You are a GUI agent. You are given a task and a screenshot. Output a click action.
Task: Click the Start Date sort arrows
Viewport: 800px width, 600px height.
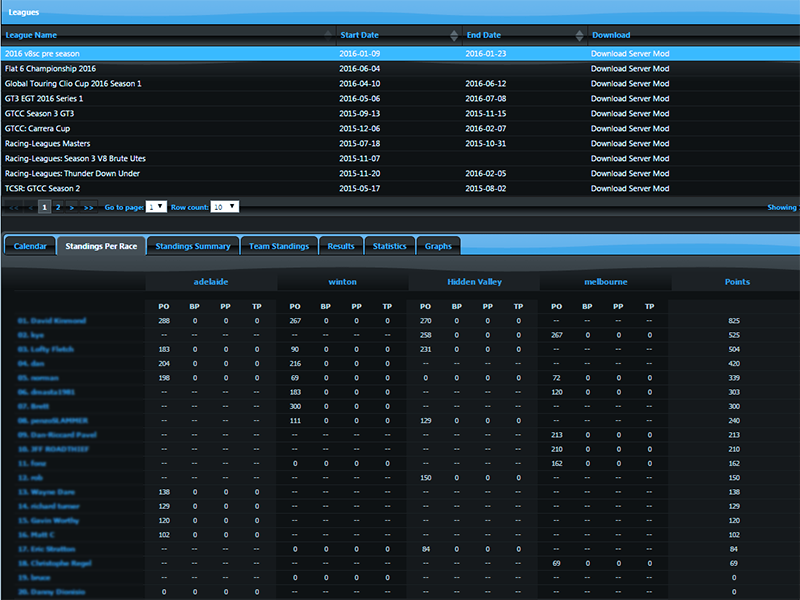[455, 35]
